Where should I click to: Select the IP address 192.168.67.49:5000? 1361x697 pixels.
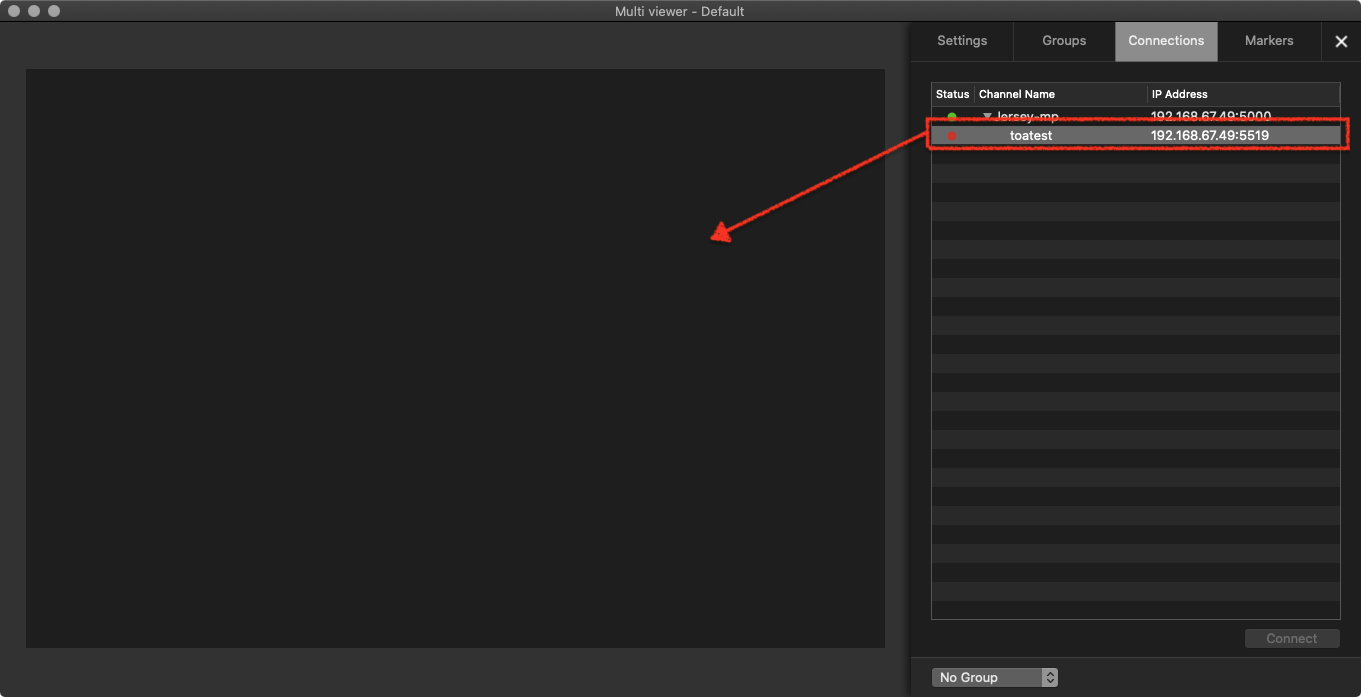click(1211, 116)
